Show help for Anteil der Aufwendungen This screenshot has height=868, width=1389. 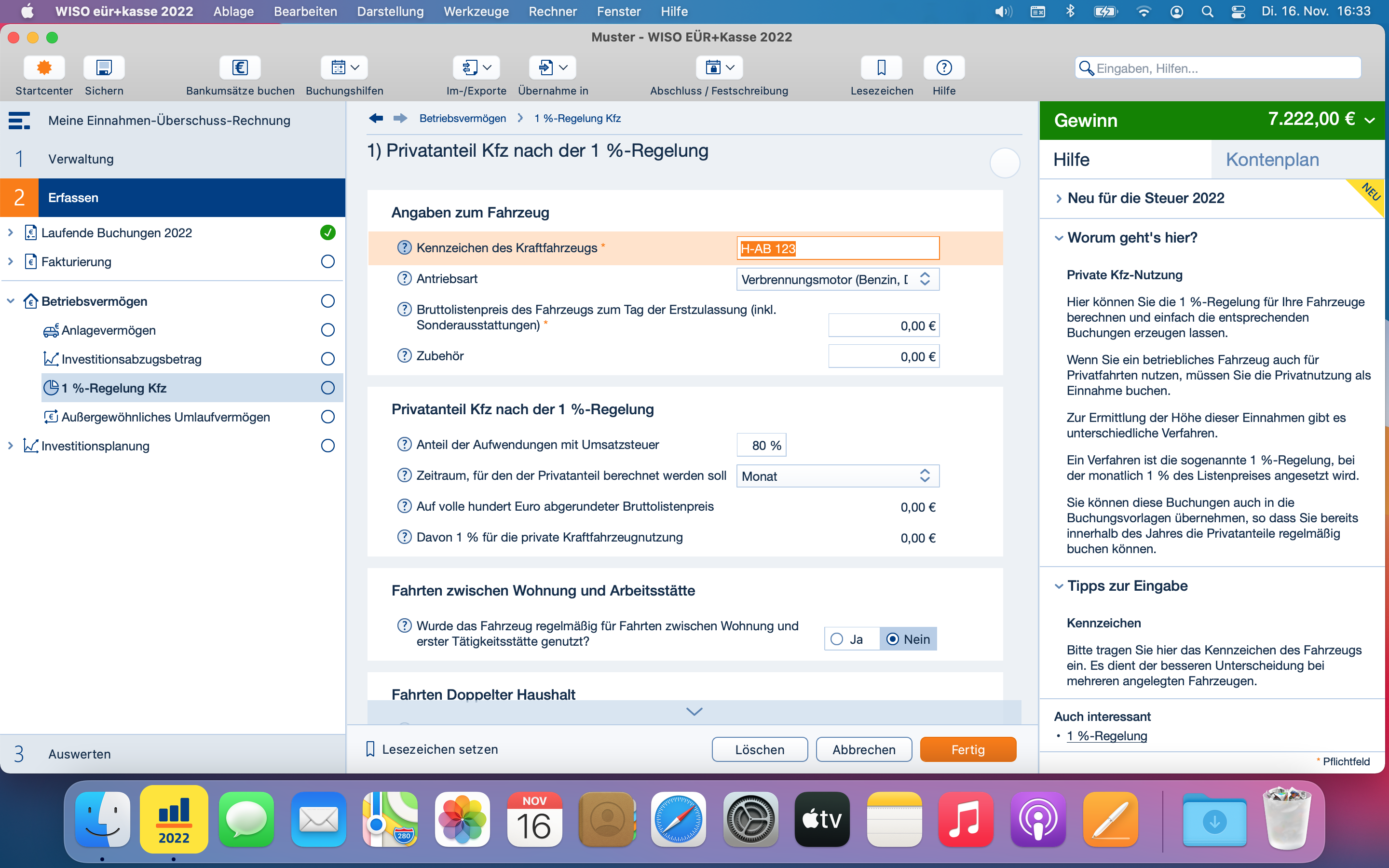click(x=404, y=444)
